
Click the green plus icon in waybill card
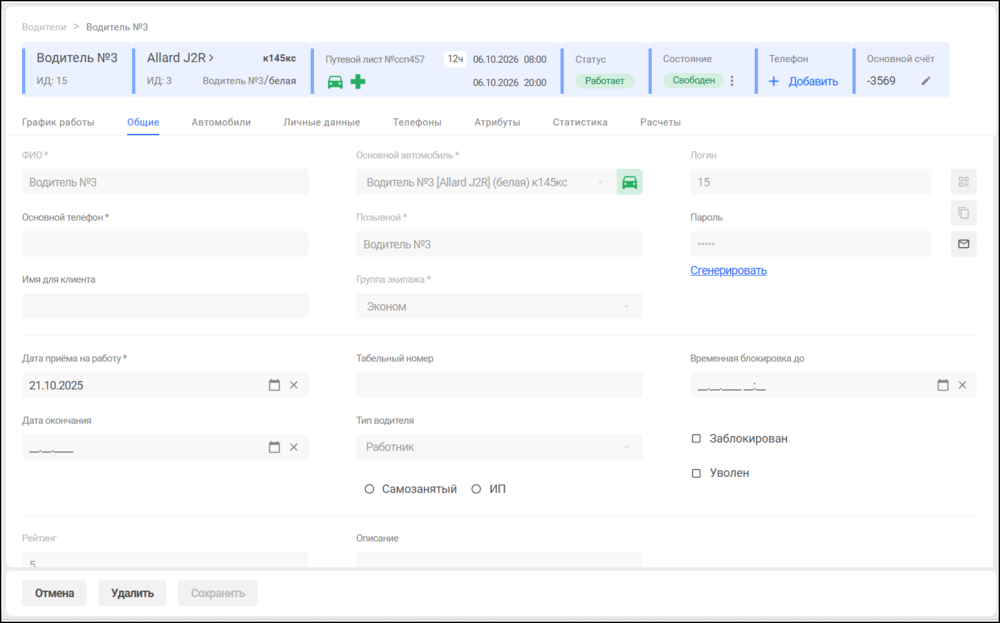pyautogui.click(x=358, y=82)
